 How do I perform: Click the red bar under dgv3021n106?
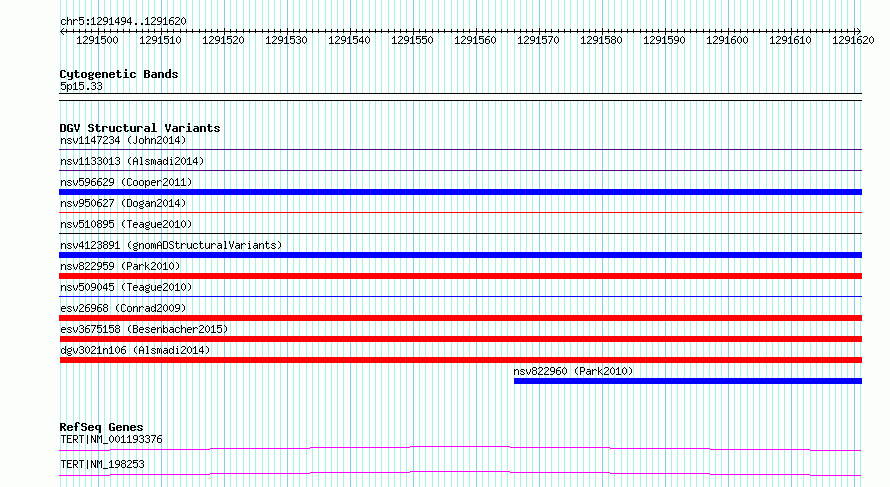coord(460,360)
